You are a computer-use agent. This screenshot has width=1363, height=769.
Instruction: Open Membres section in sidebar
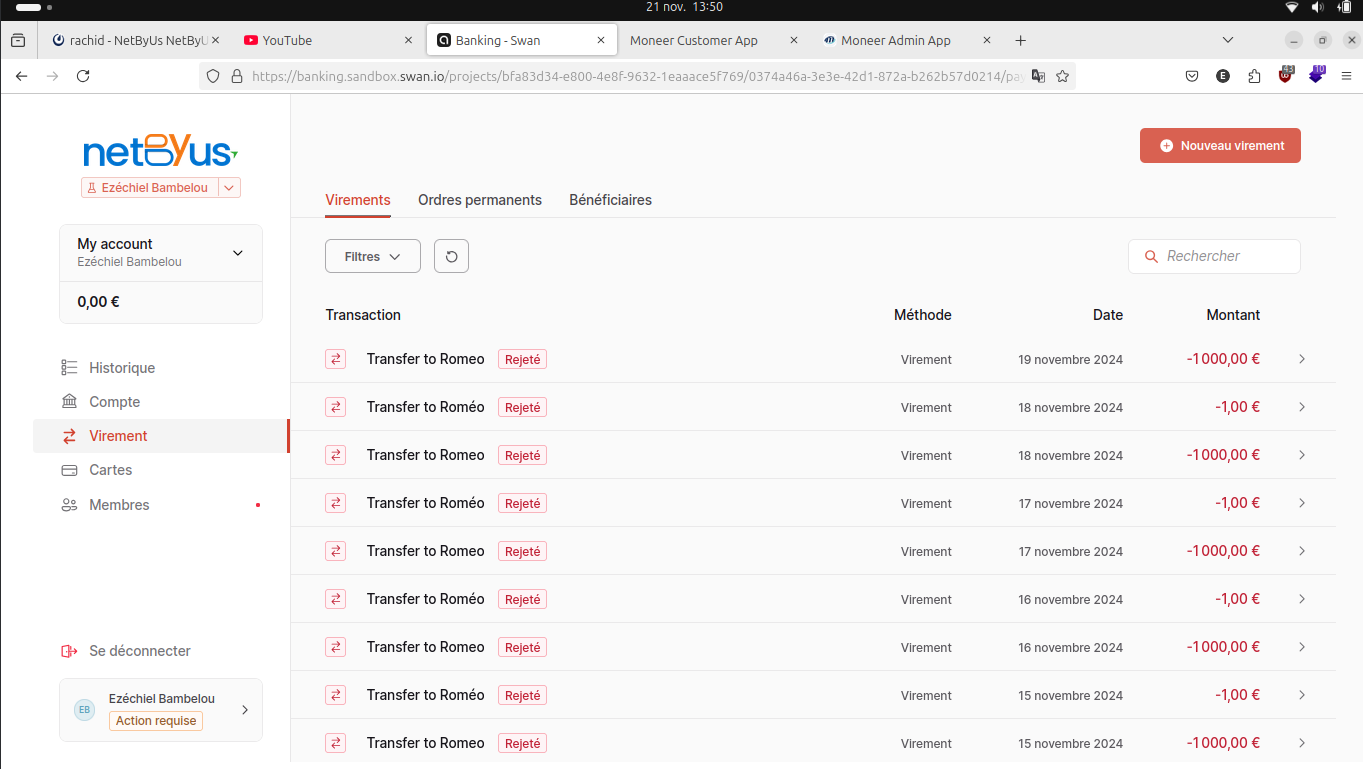point(160,505)
